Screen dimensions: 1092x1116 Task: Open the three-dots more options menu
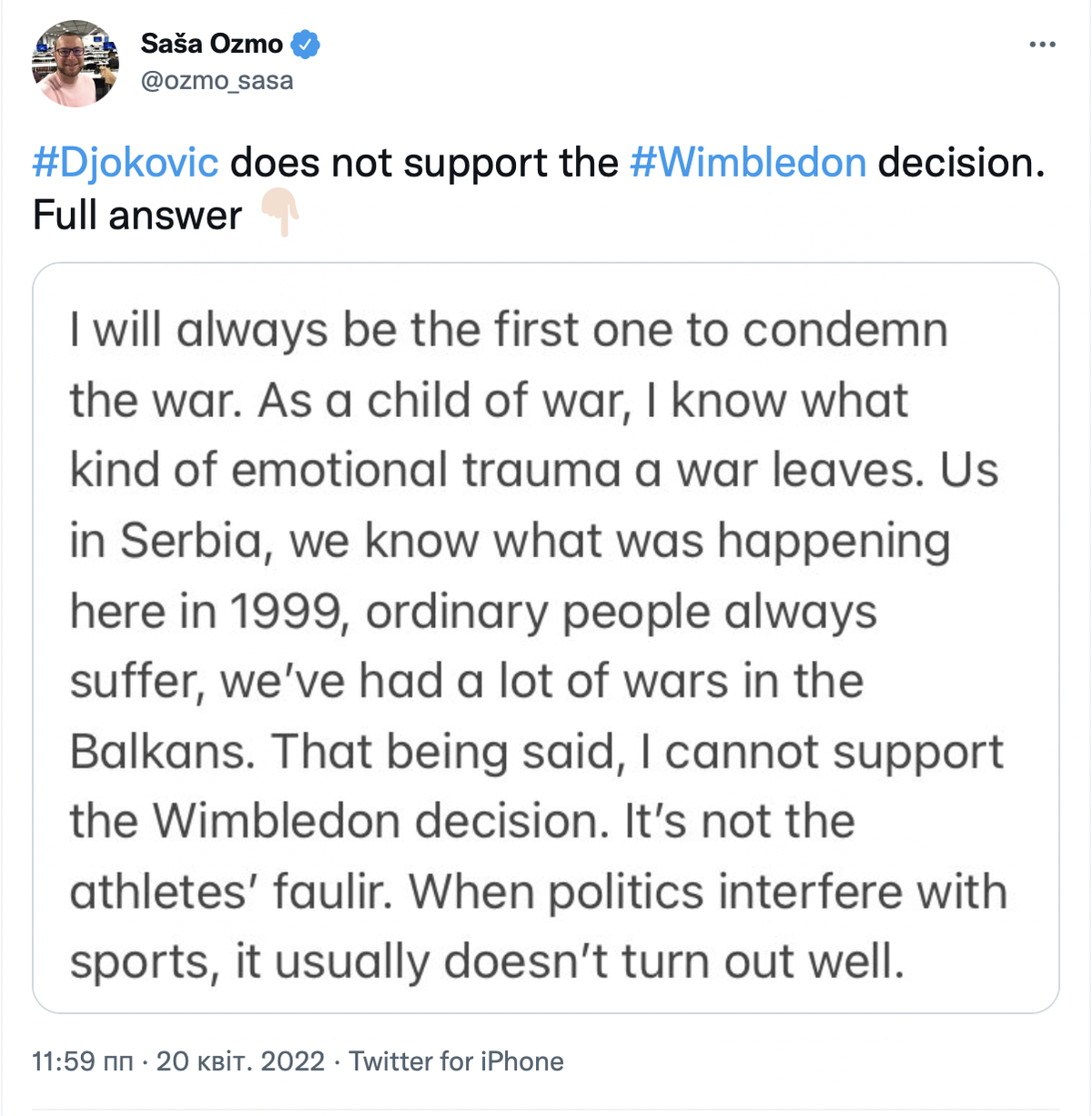pyautogui.click(x=1042, y=45)
